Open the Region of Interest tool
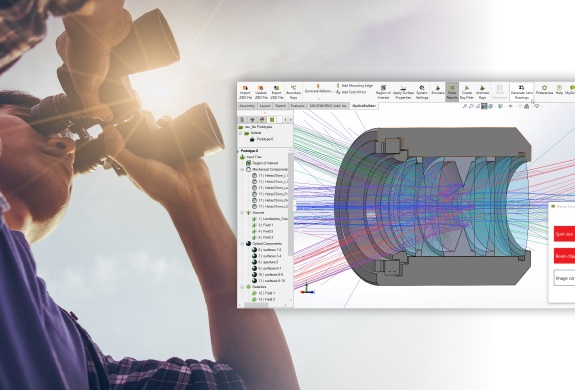 pos(383,92)
